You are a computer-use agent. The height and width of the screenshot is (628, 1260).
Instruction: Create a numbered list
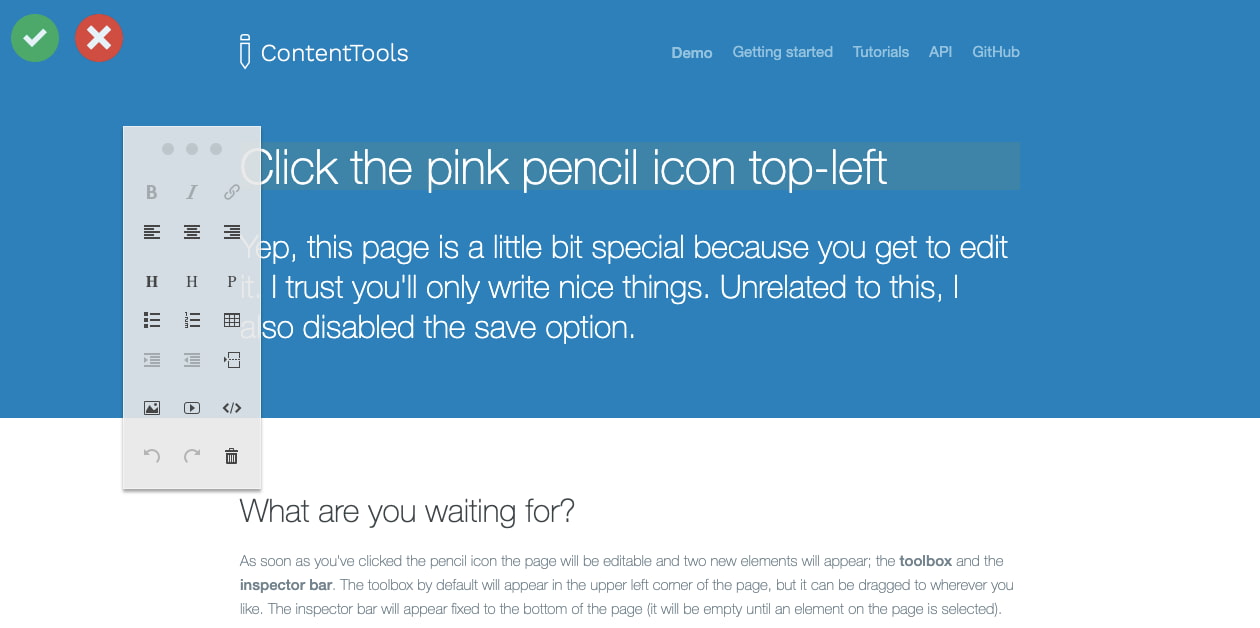[192, 320]
